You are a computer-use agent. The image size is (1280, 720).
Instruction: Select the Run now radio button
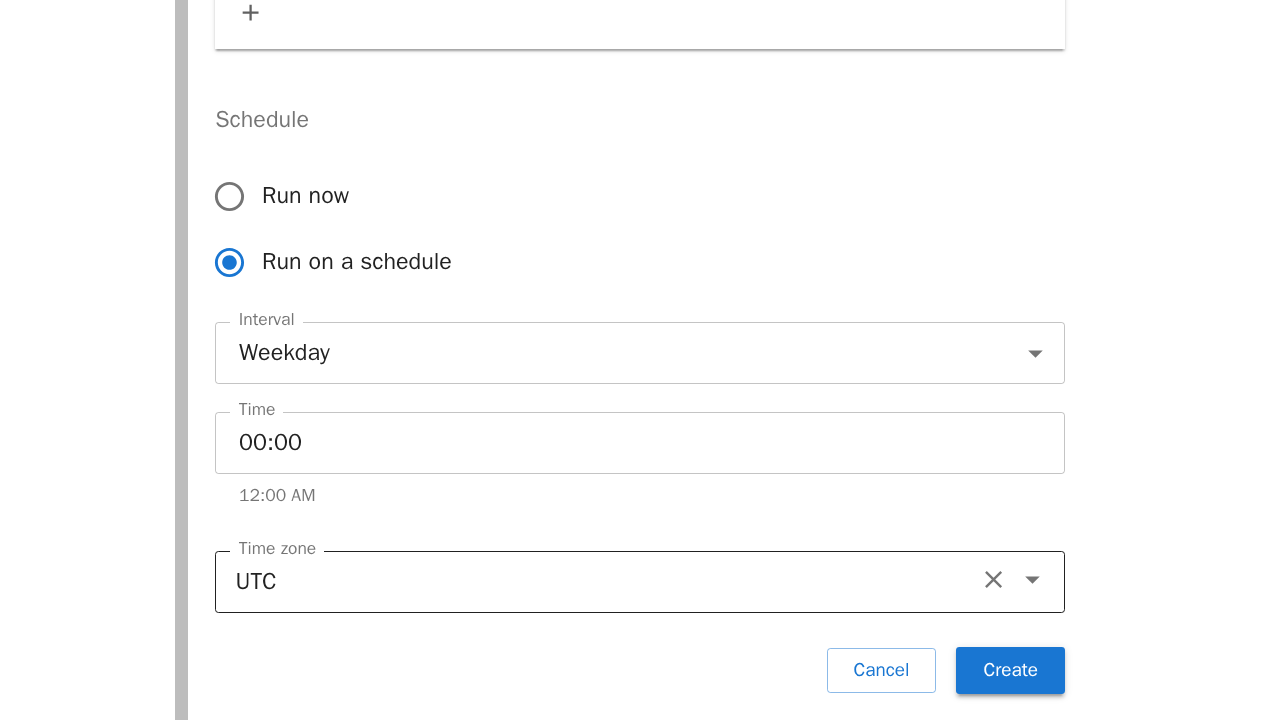pyautogui.click(x=230, y=196)
